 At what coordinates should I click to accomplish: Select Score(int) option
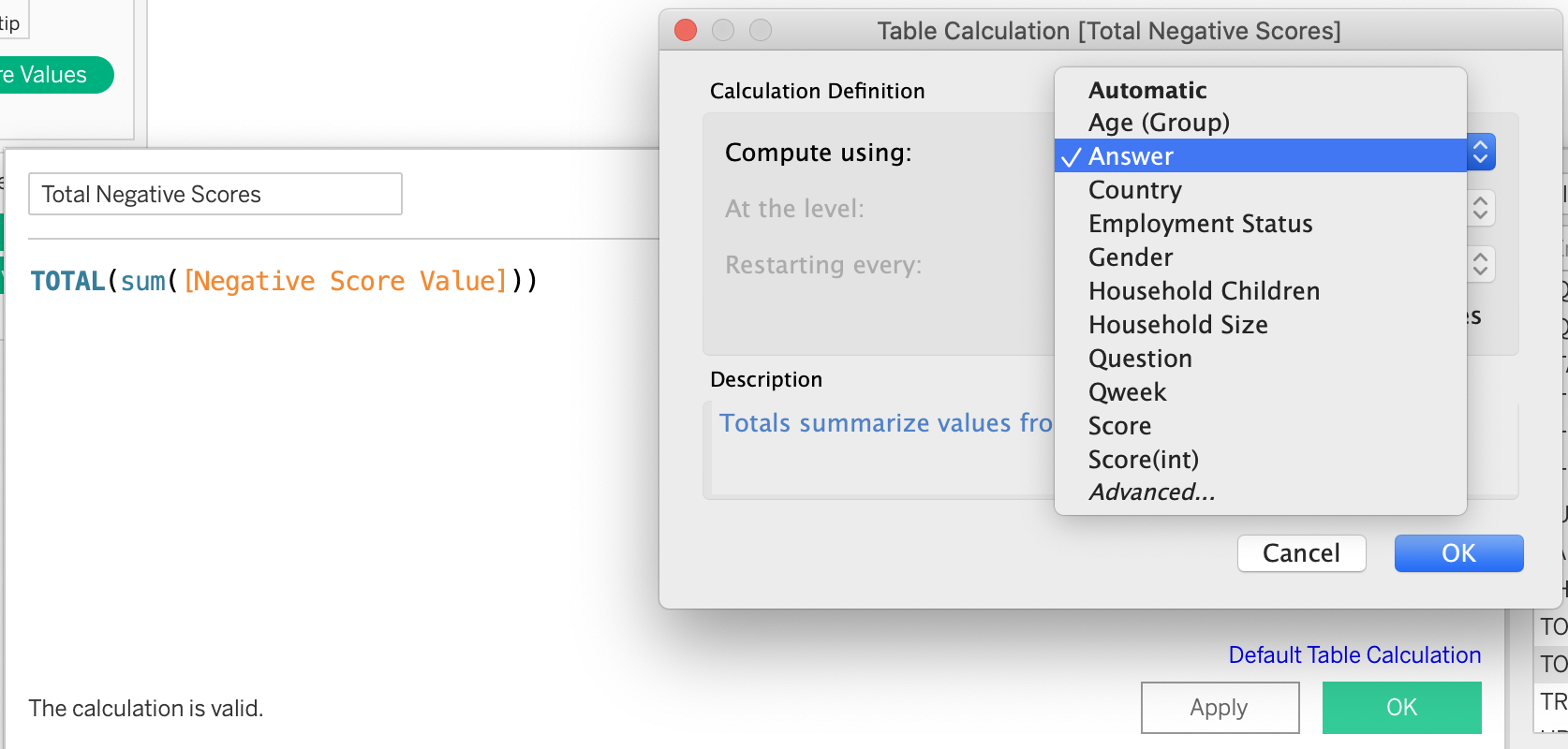point(1143,460)
